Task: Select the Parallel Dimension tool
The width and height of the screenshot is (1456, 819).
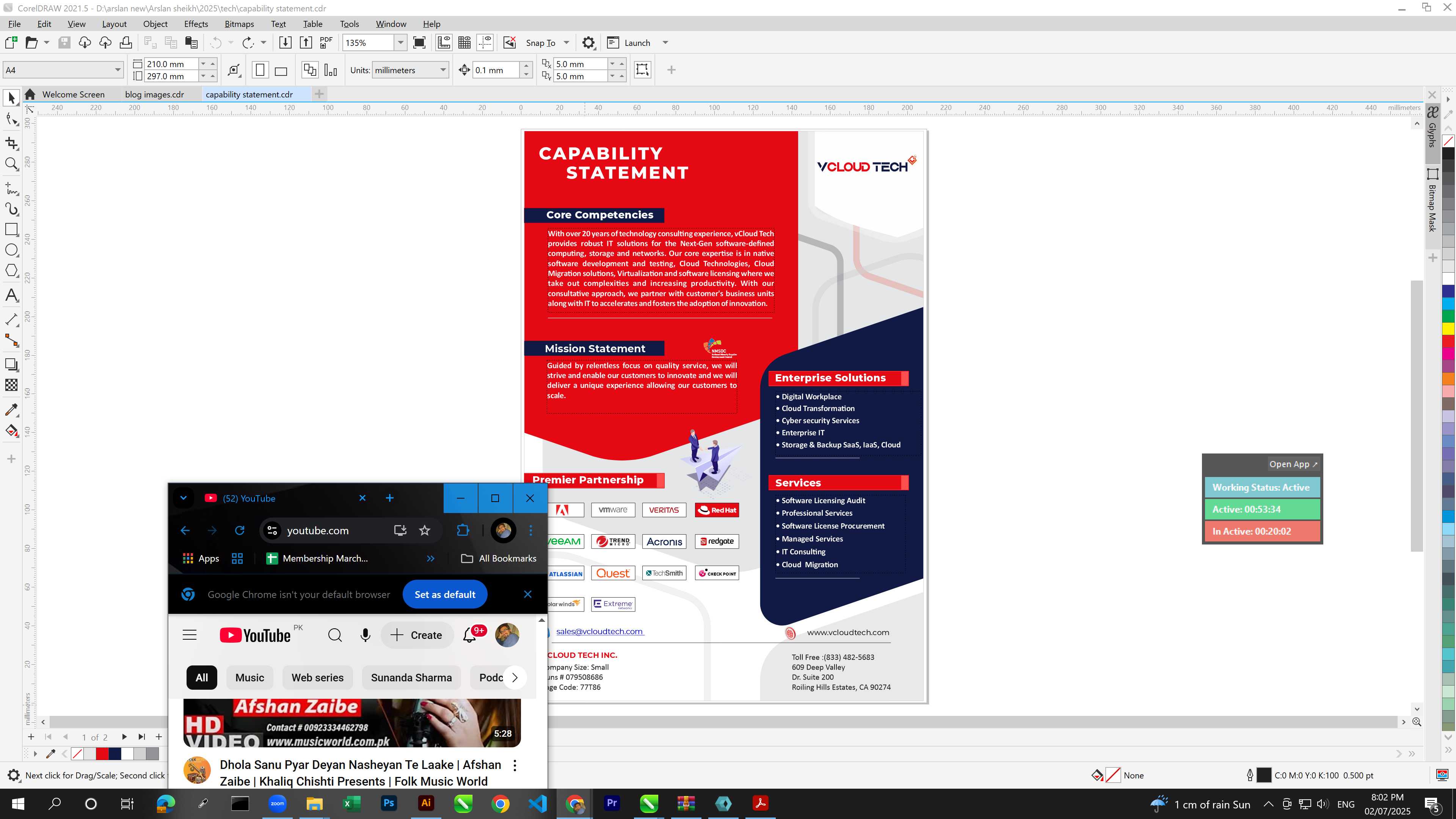Action: click(x=11, y=319)
